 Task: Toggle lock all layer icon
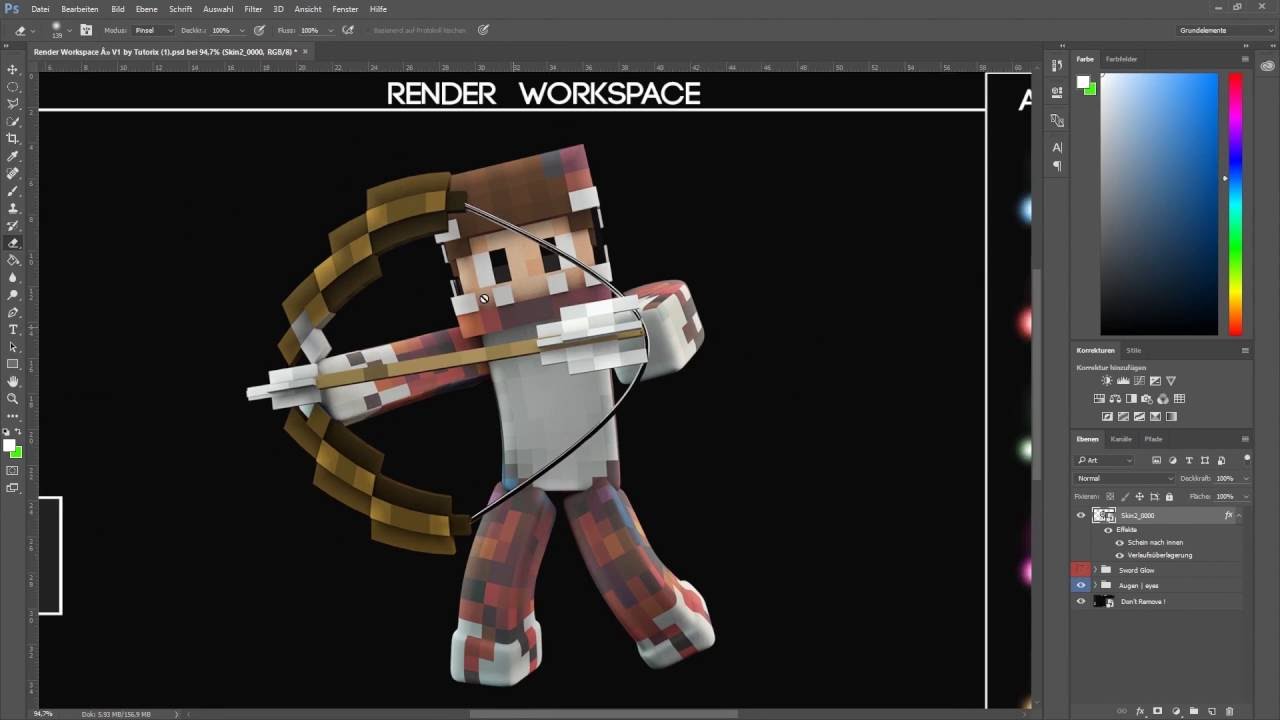click(x=1169, y=496)
